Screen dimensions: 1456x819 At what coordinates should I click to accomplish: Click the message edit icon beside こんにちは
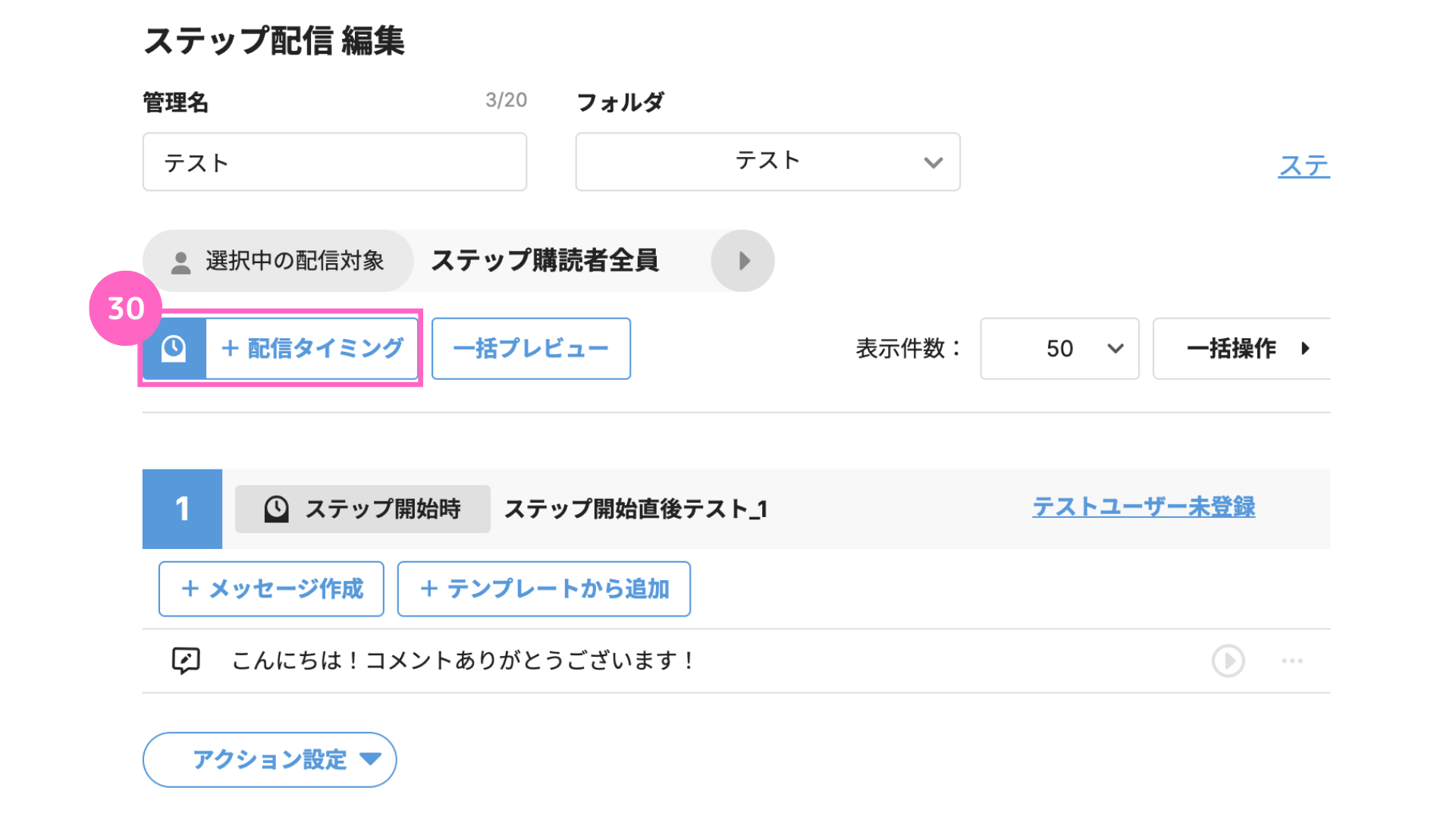click(186, 661)
